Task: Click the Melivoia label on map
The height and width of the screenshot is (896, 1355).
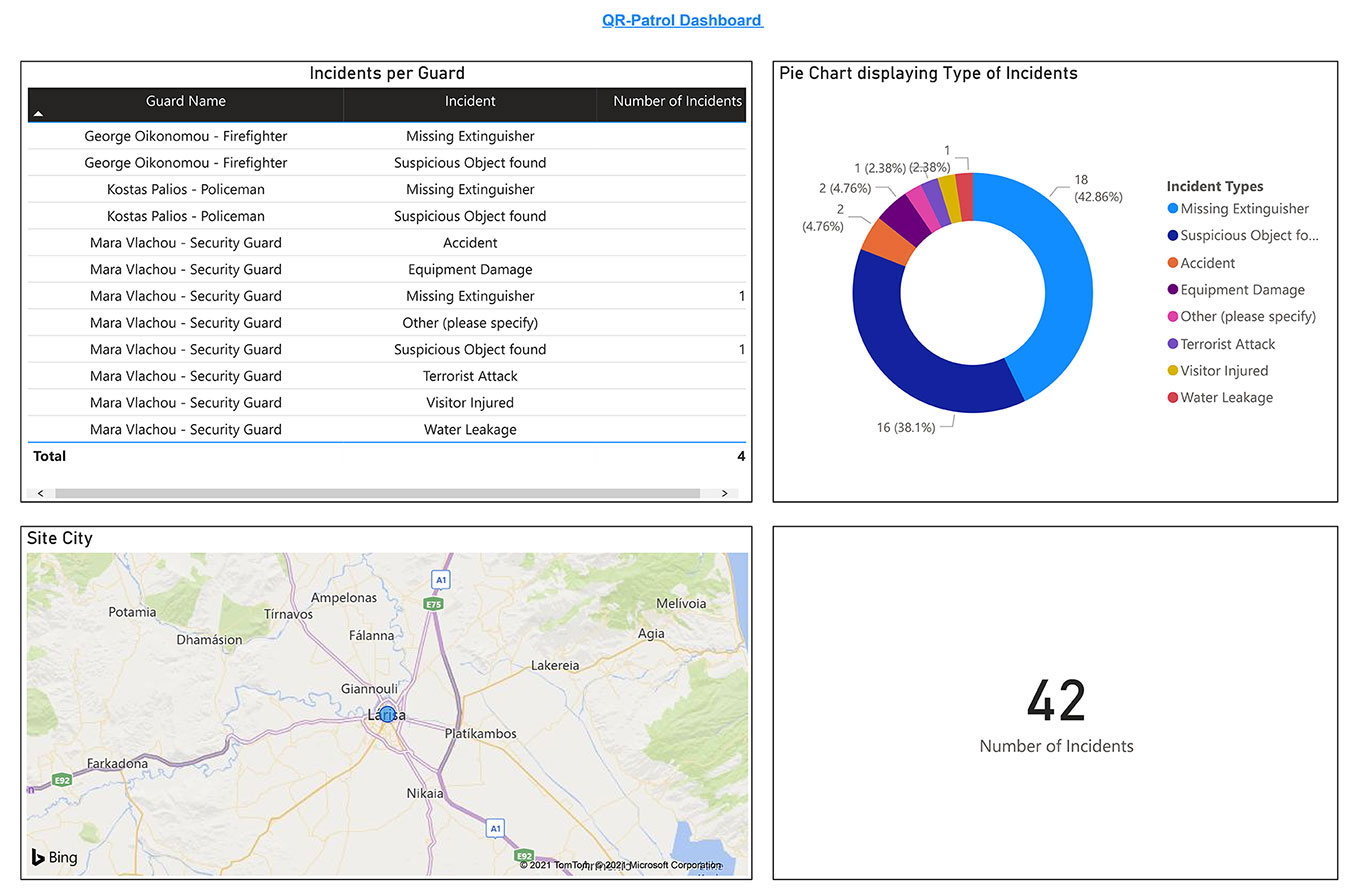Action: click(681, 604)
